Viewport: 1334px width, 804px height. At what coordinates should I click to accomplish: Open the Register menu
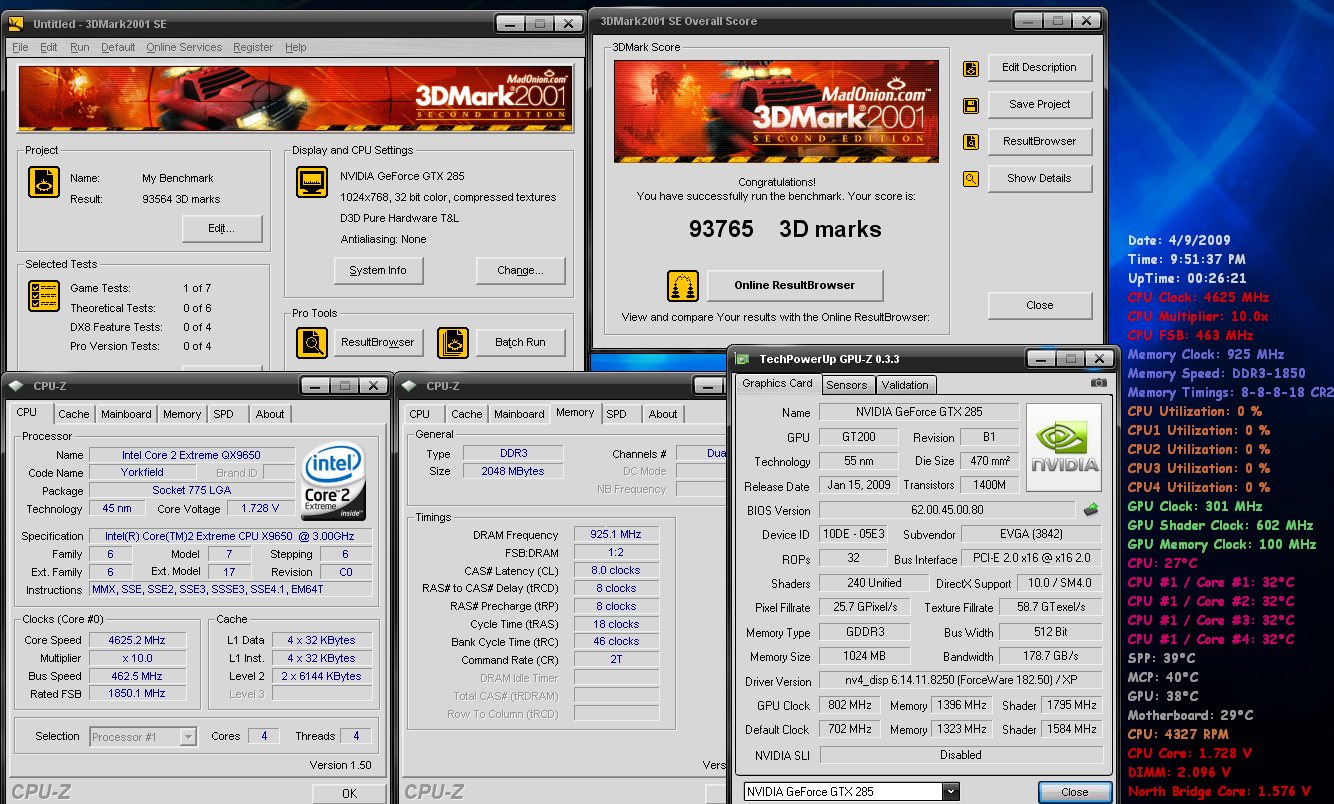(253, 47)
